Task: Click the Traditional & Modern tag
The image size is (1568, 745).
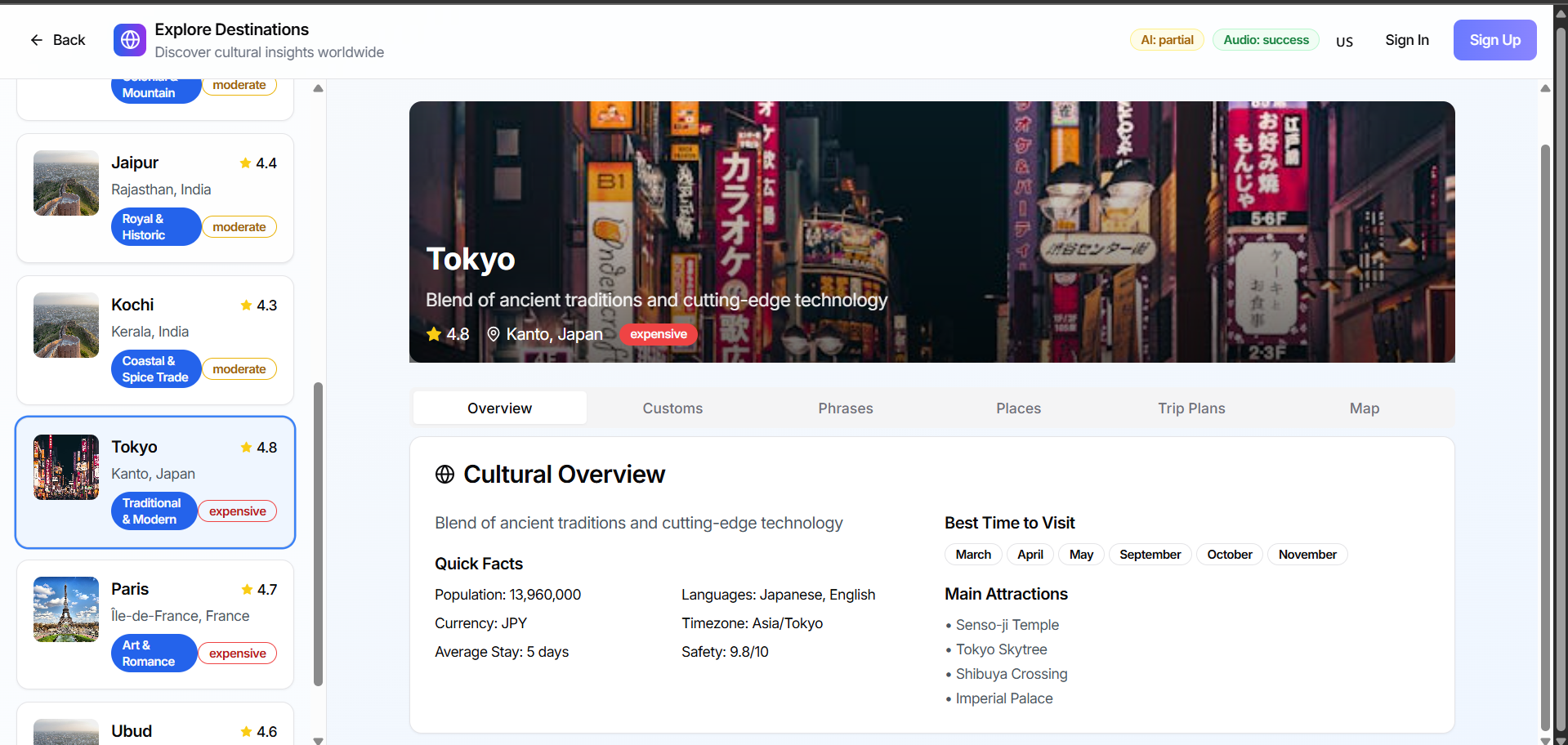Action: (154, 511)
